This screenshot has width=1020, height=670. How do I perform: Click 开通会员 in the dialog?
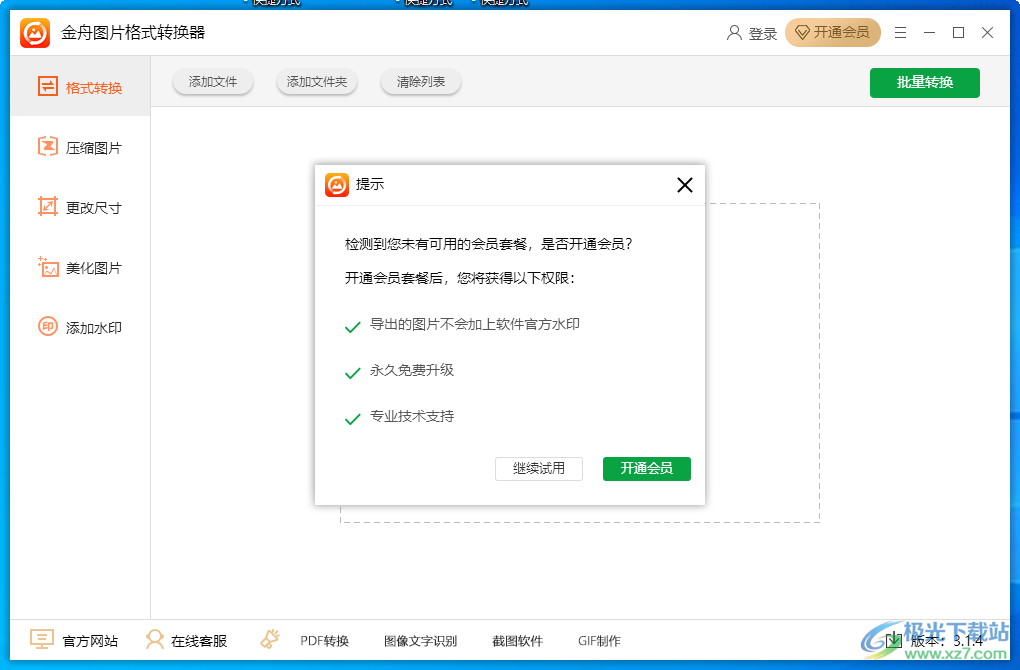[x=646, y=468]
